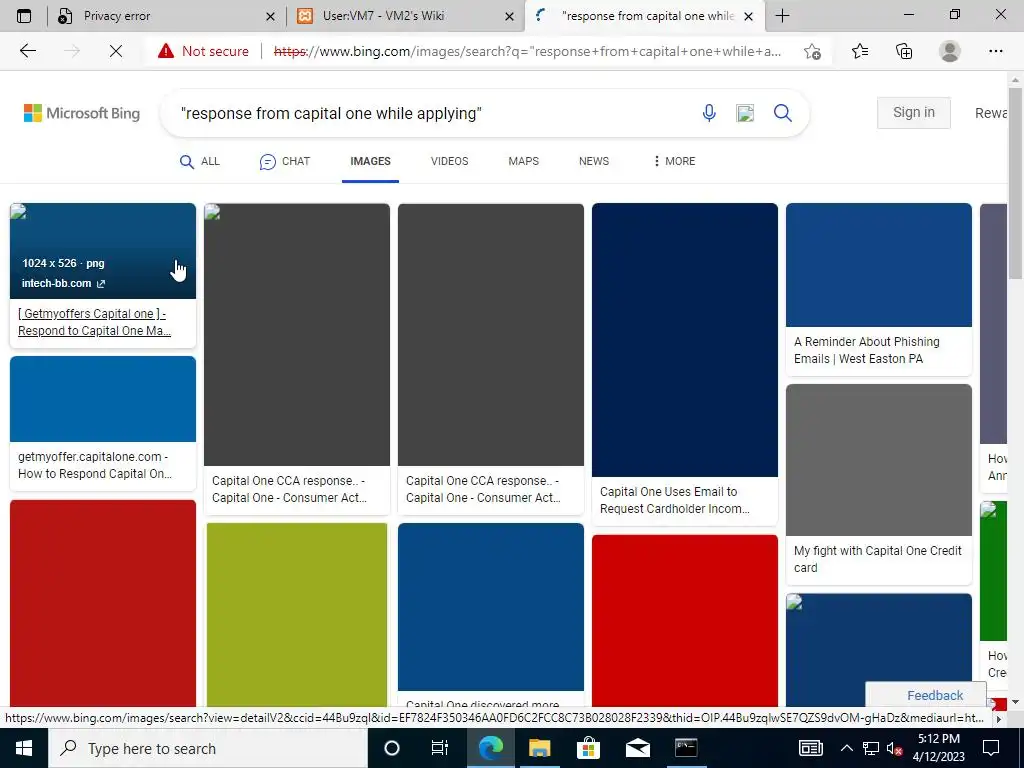The height and width of the screenshot is (768, 1024).
Task: Open the Mail app from taskbar
Action: [x=637, y=748]
